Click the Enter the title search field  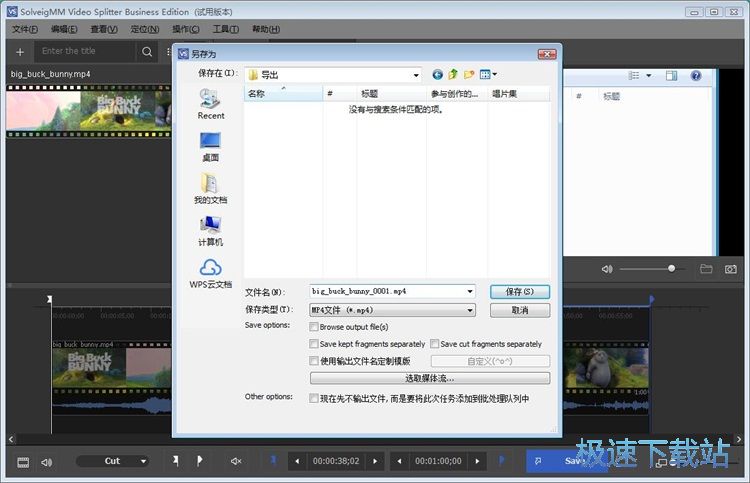click(85, 51)
